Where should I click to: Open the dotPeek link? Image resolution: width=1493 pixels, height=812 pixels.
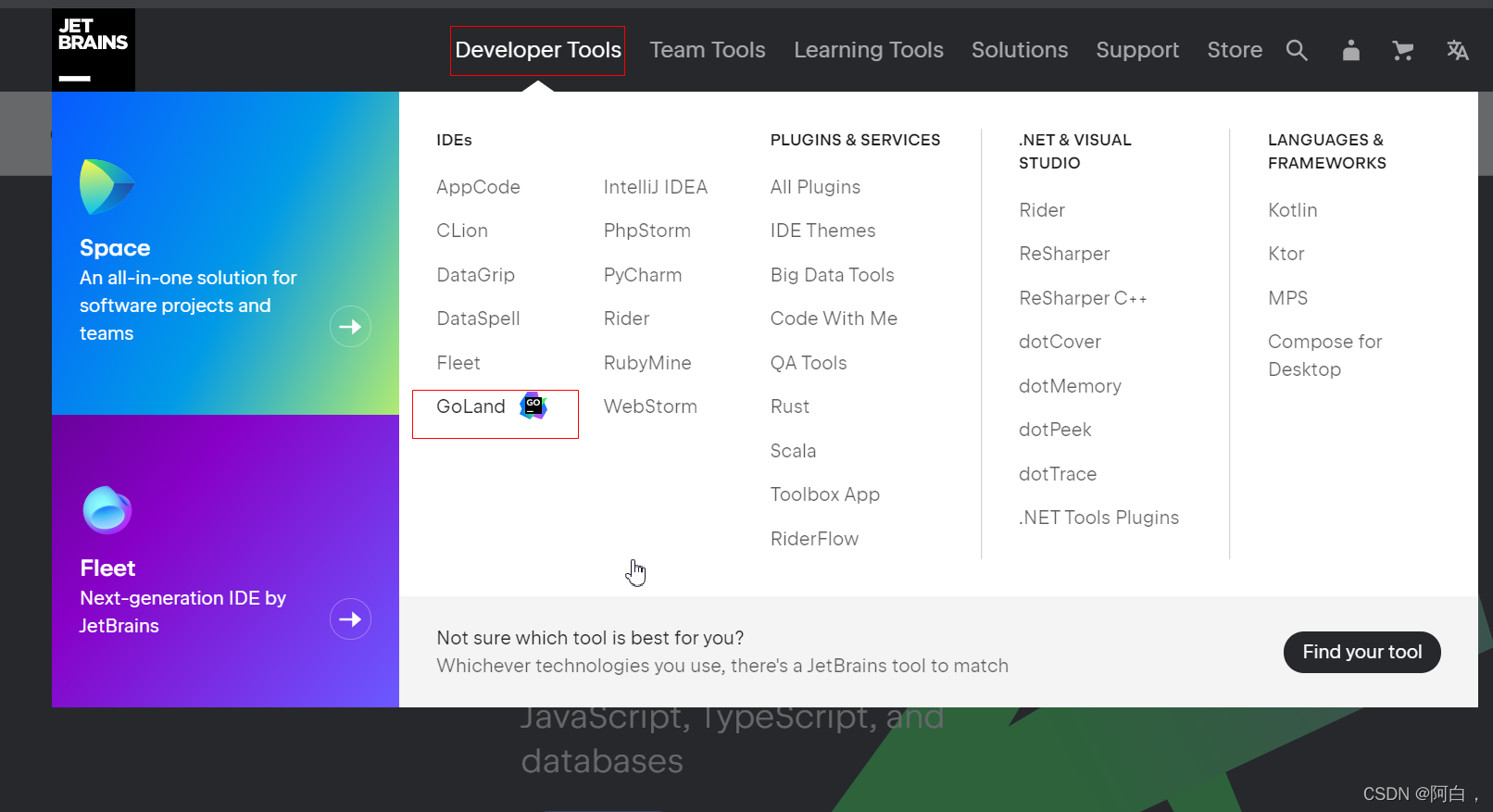coord(1055,430)
